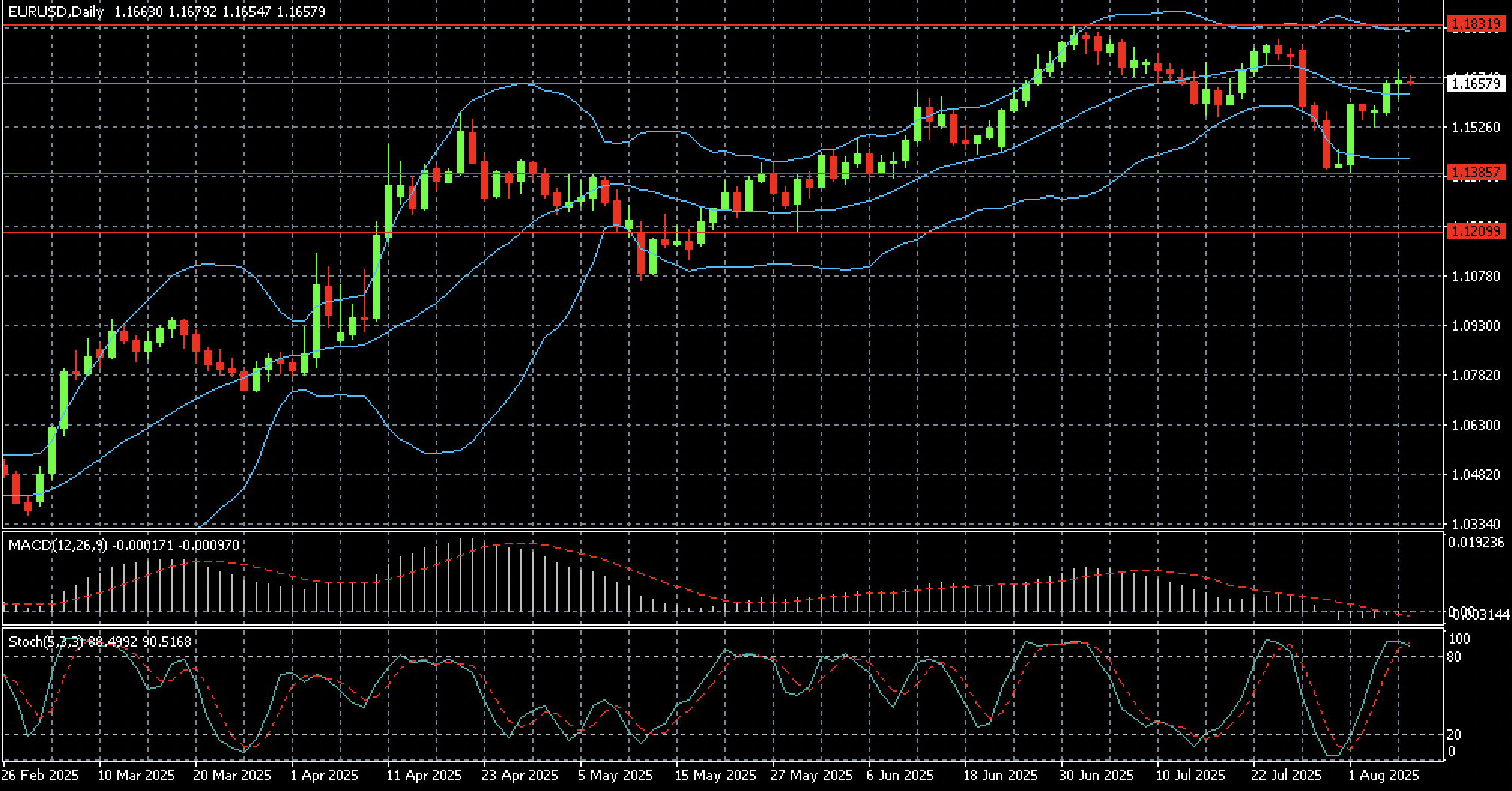Click the red 1.12099 price label
1512x791 pixels.
(x=1477, y=232)
